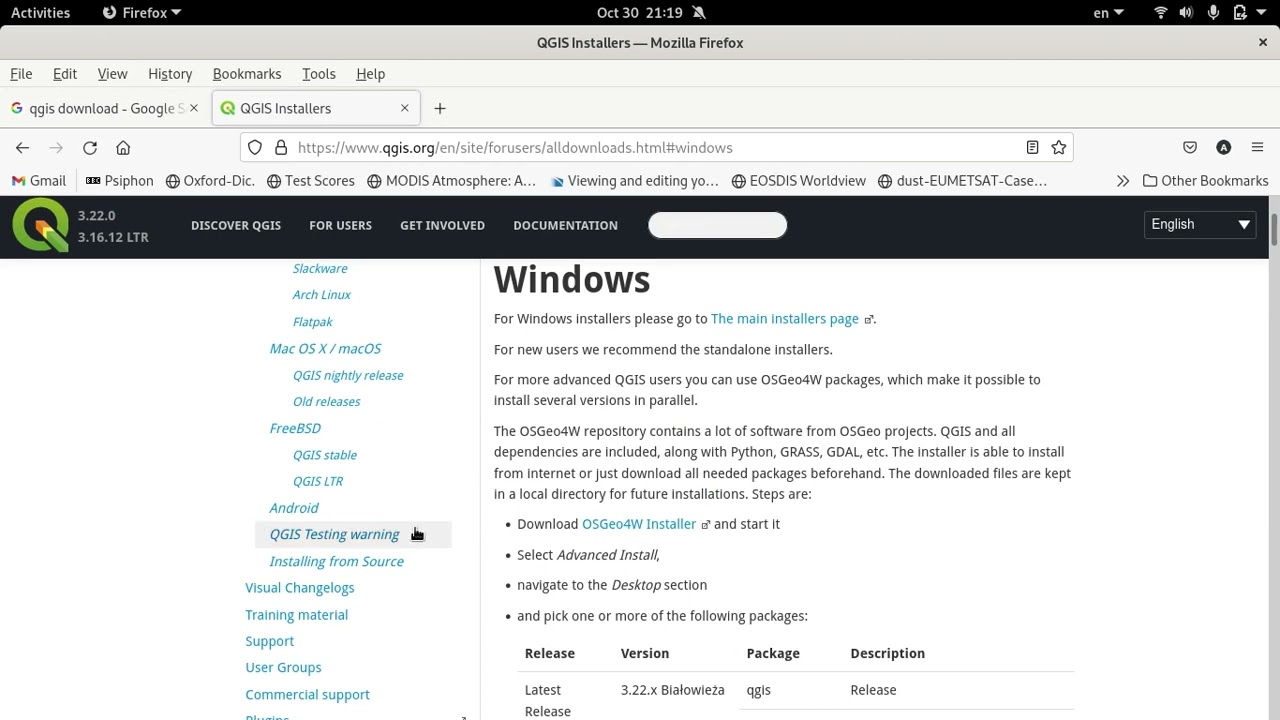Click the microphone icon in top bar

(x=1213, y=13)
